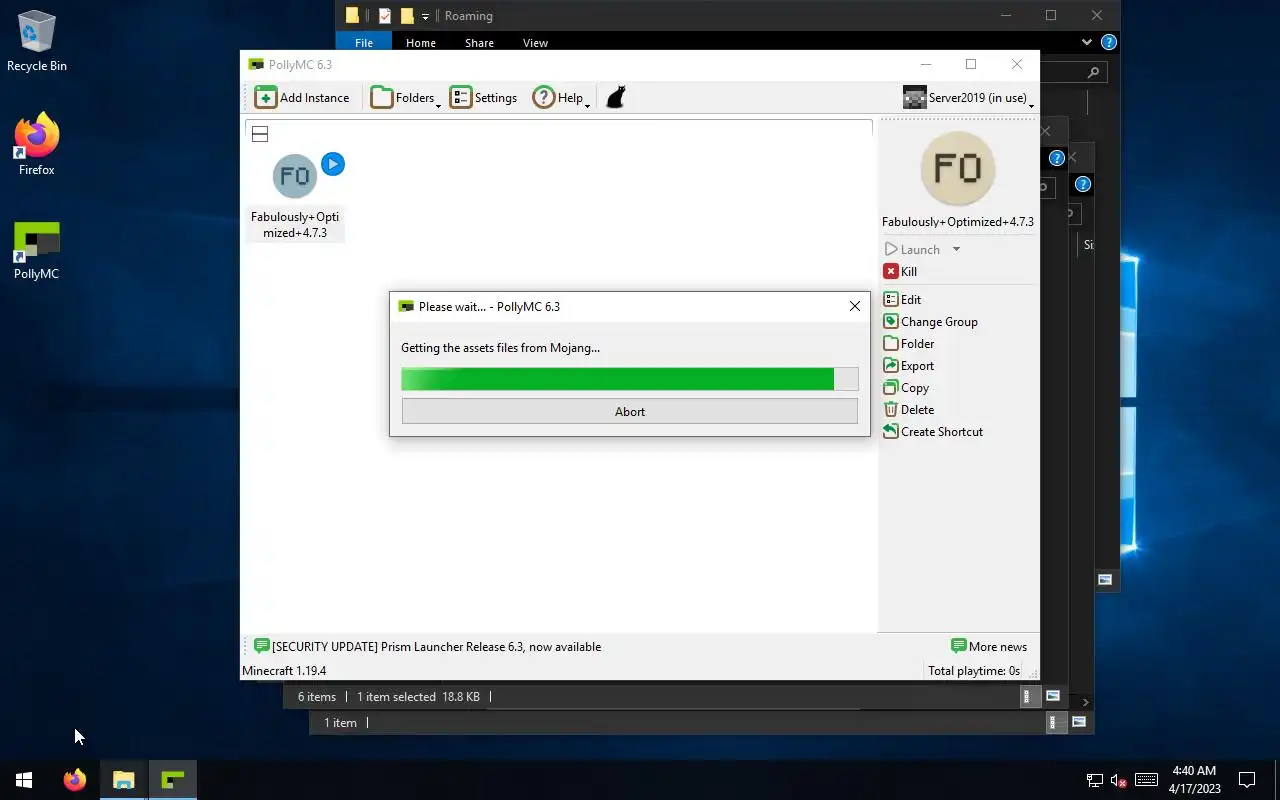Click File Explorer in the taskbar
Viewport: 1280px width, 800px height.
pos(123,780)
